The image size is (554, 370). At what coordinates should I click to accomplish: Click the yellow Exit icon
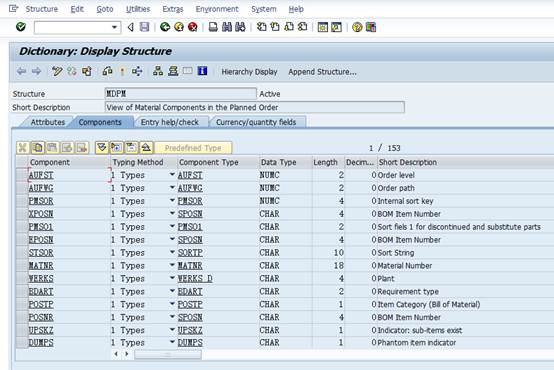click(179, 27)
